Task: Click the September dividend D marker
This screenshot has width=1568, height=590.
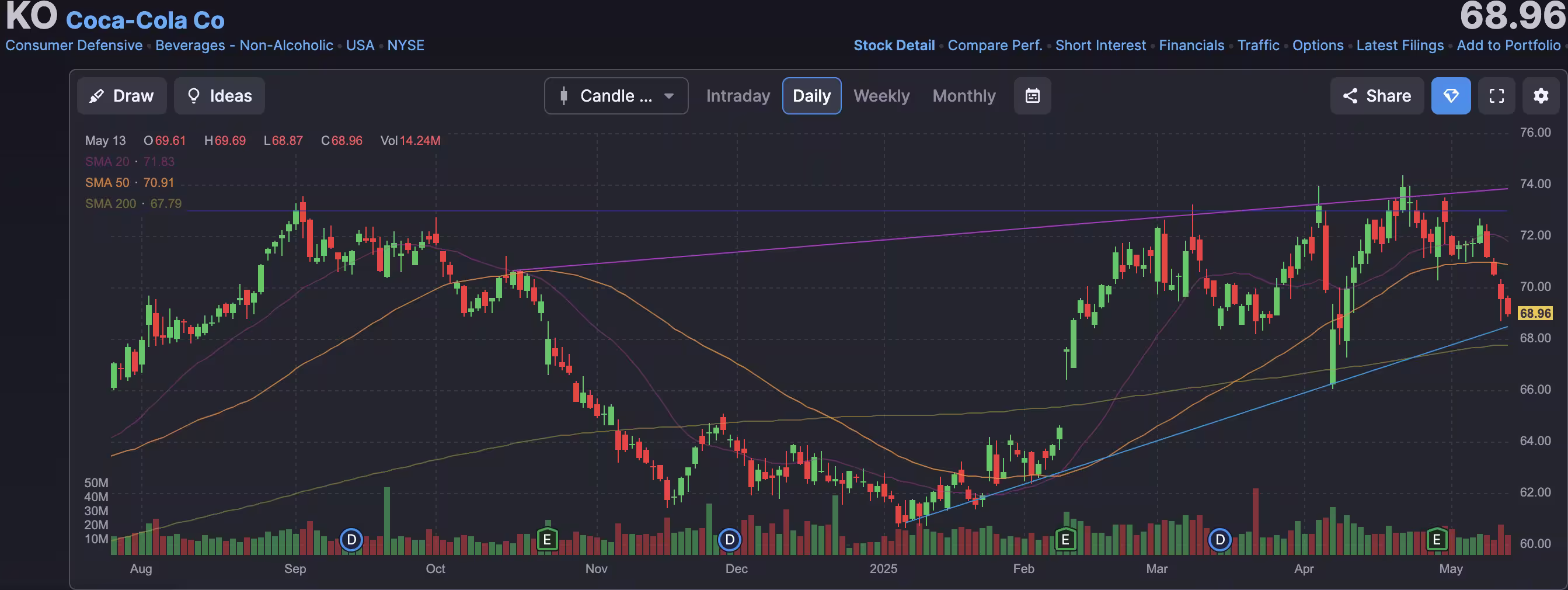Action: (x=351, y=539)
